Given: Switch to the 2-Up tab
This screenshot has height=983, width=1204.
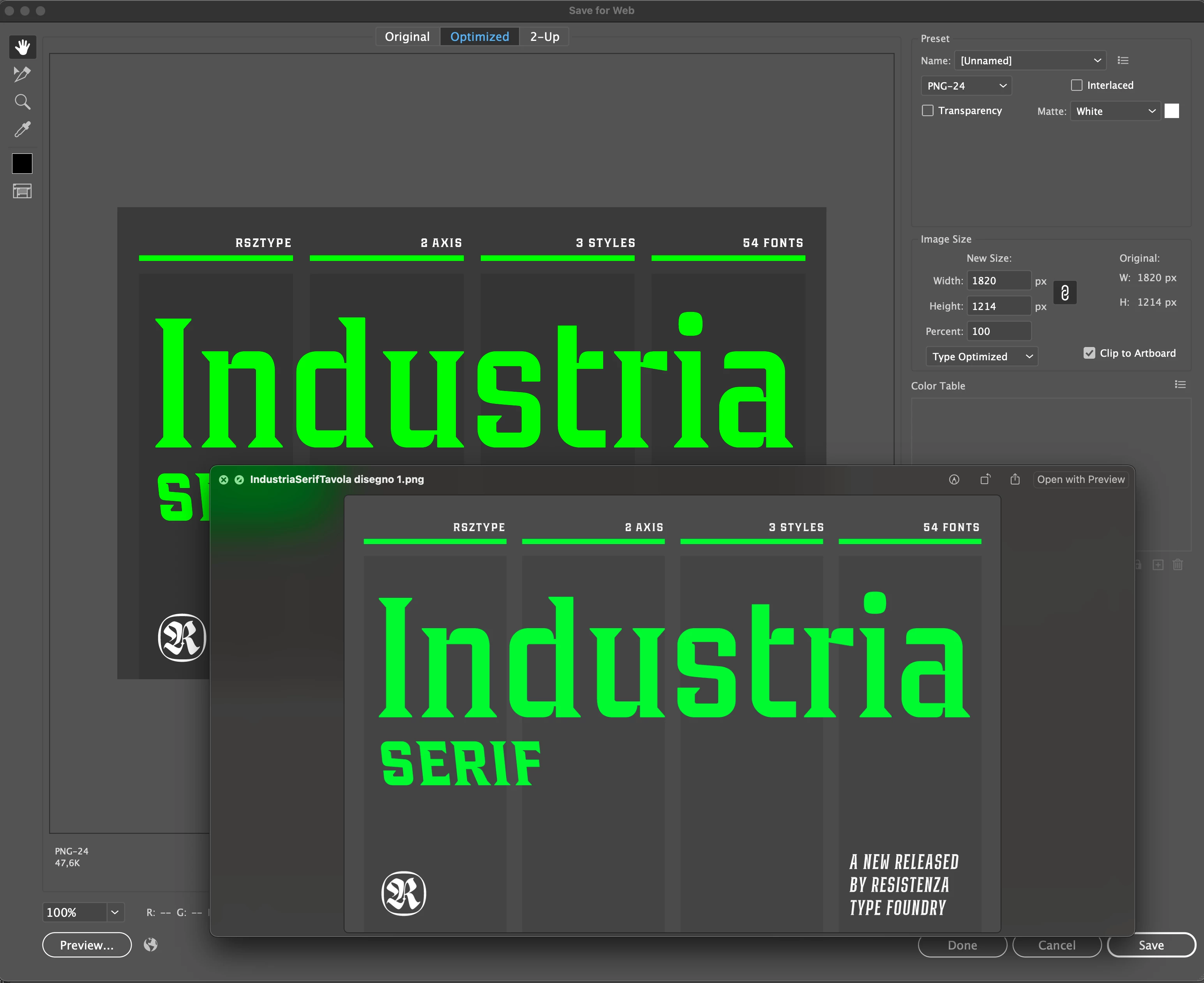Looking at the screenshot, I should (x=544, y=37).
